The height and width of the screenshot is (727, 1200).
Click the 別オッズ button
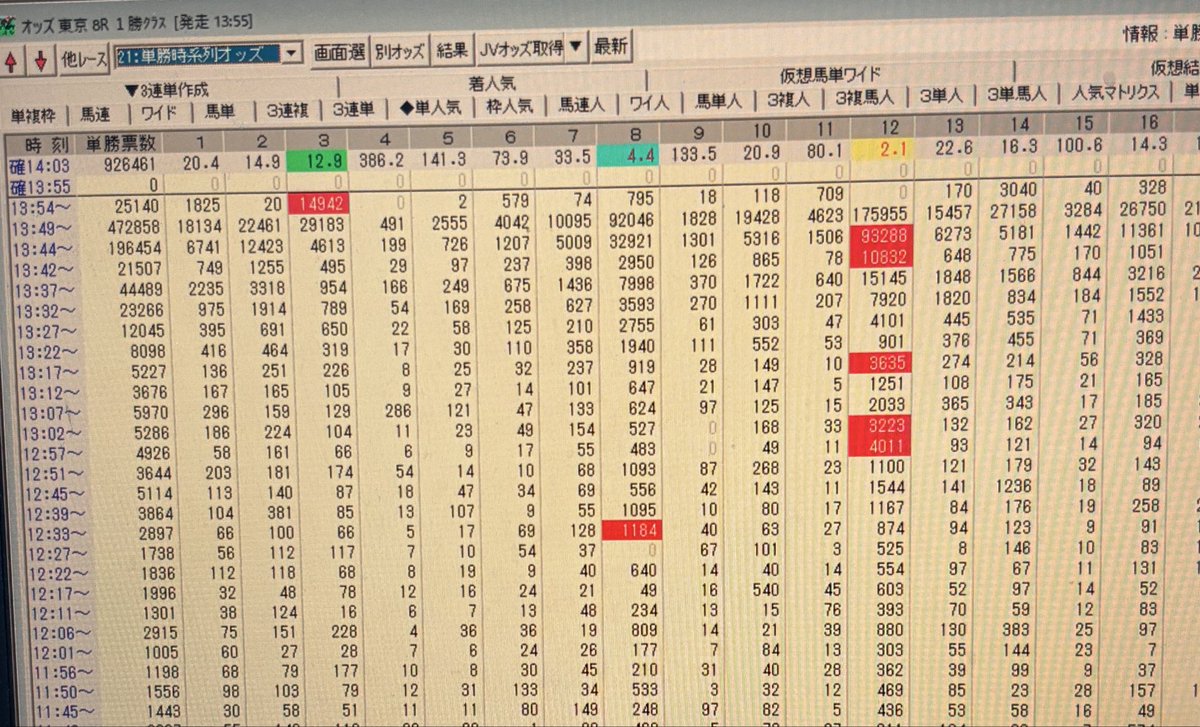(401, 50)
